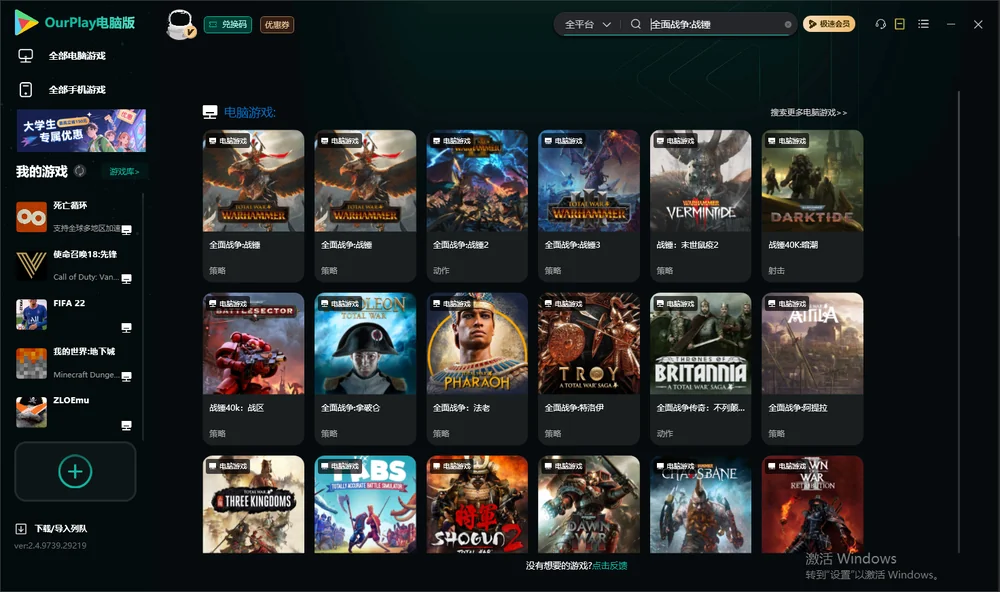Open the Three Kingdoms game card
Image resolution: width=1000 pixels, height=592 pixels.
(x=253, y=504)
